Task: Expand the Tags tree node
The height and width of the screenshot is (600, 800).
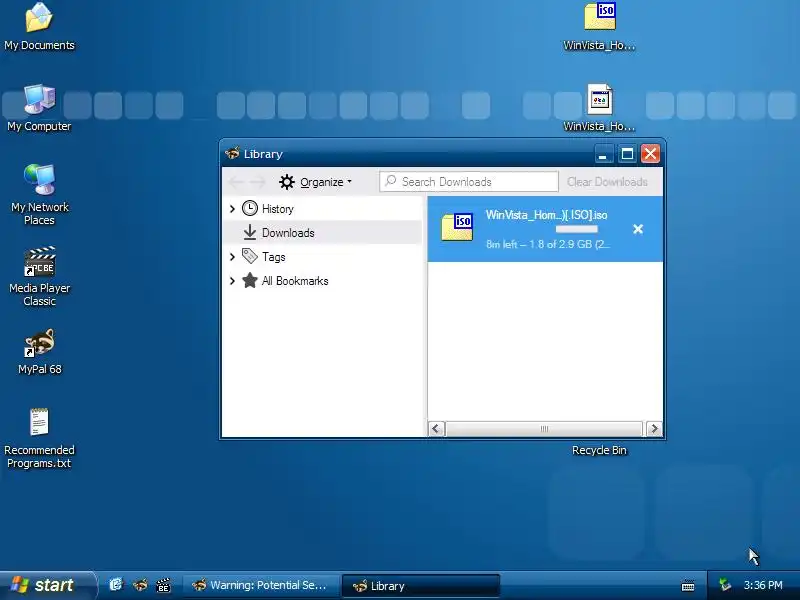Action: [x=232, y=257]
